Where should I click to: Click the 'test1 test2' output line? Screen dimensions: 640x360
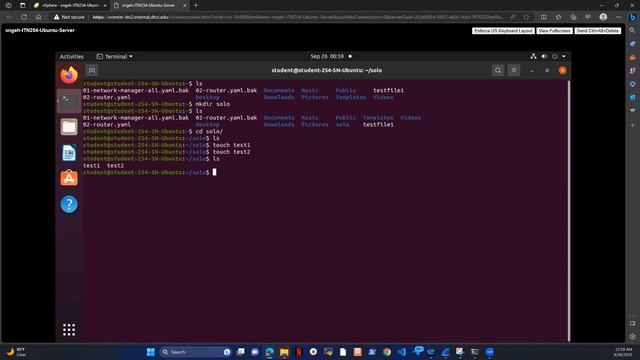click(x=103, y=166)
